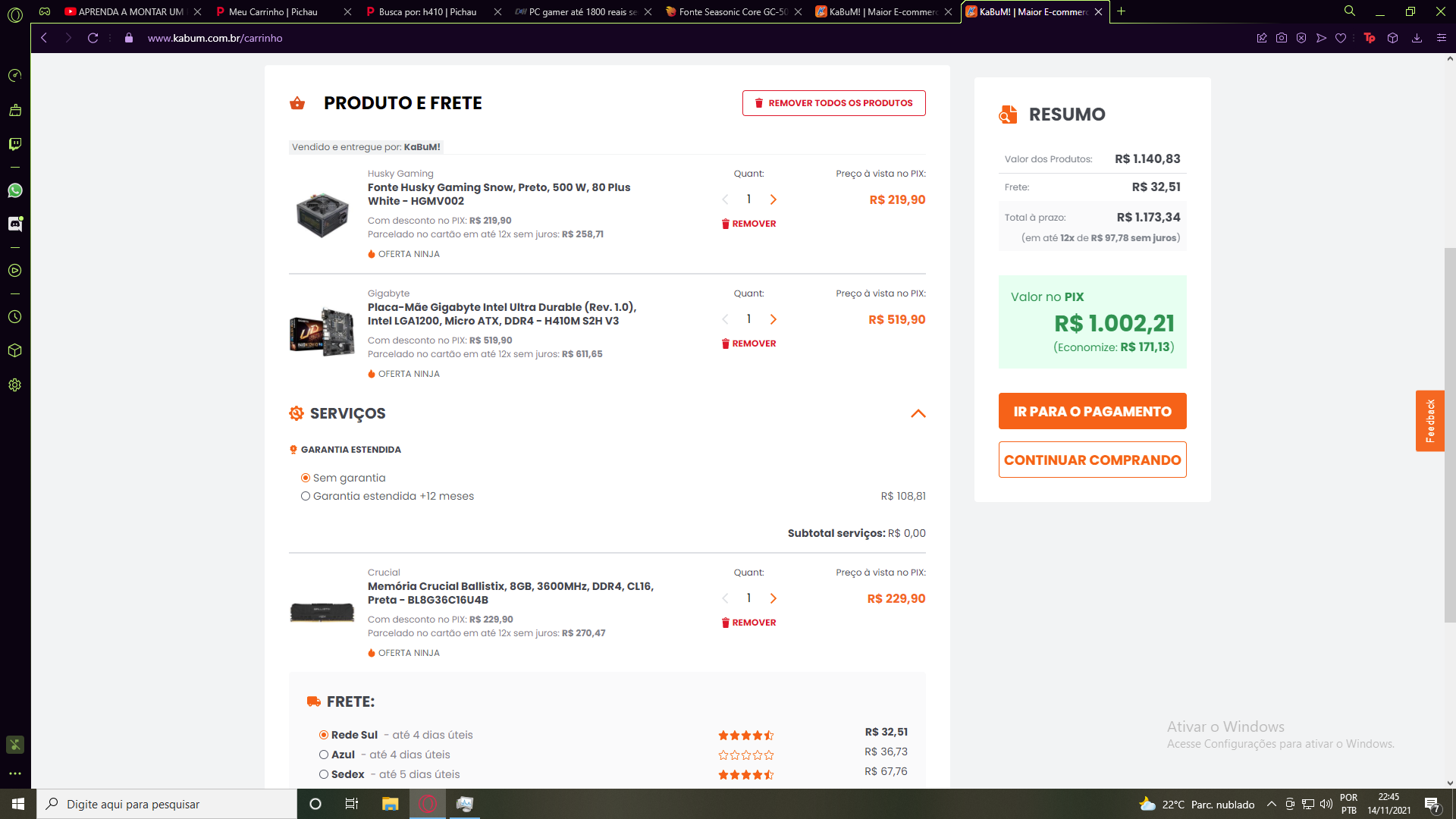Open the sidebar extensions cube icon
Image resolution: width=1456 pixels, height=819 pixels.
(x=15, y=351)
